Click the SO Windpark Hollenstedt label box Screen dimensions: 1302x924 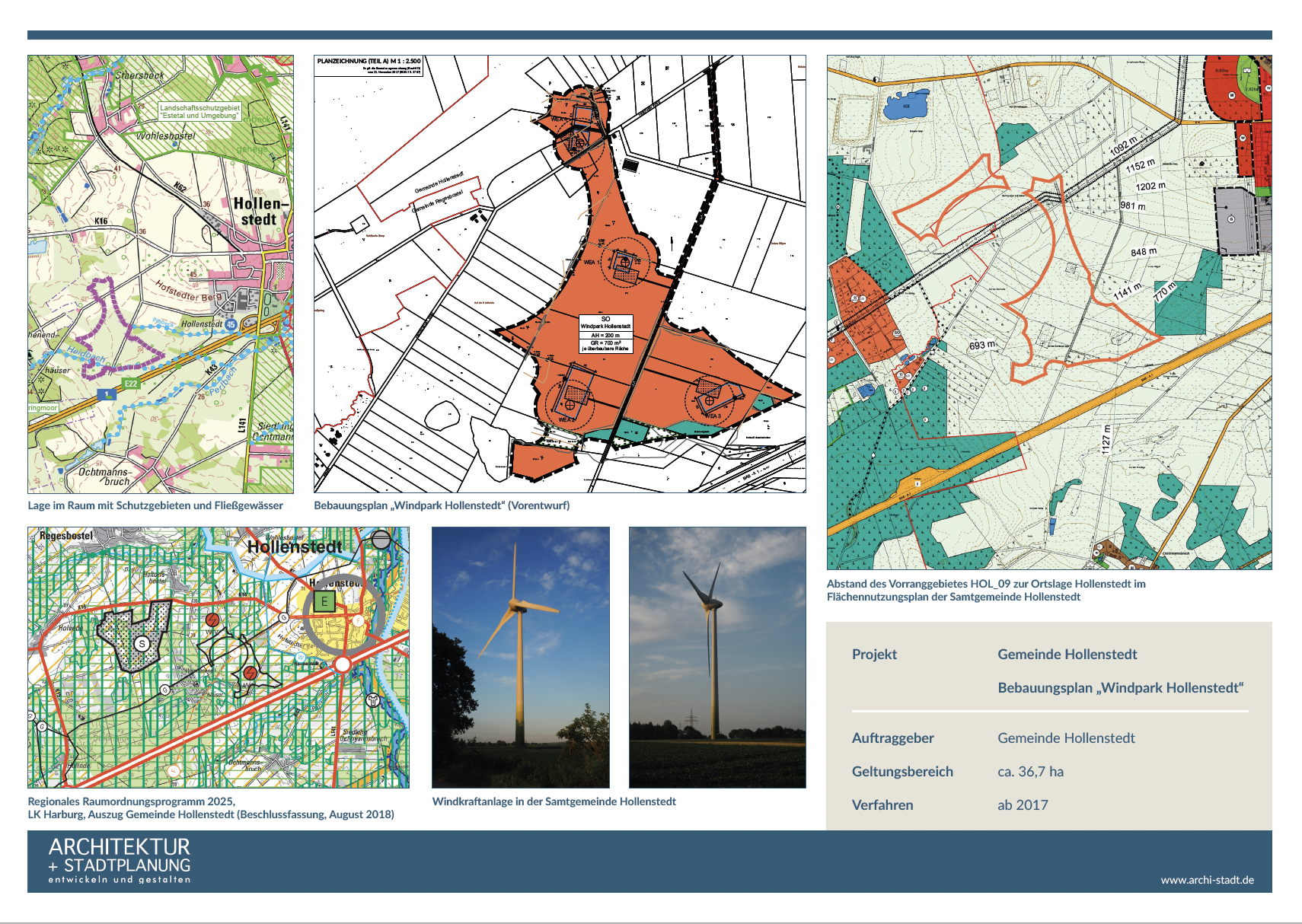coord(605,334)
